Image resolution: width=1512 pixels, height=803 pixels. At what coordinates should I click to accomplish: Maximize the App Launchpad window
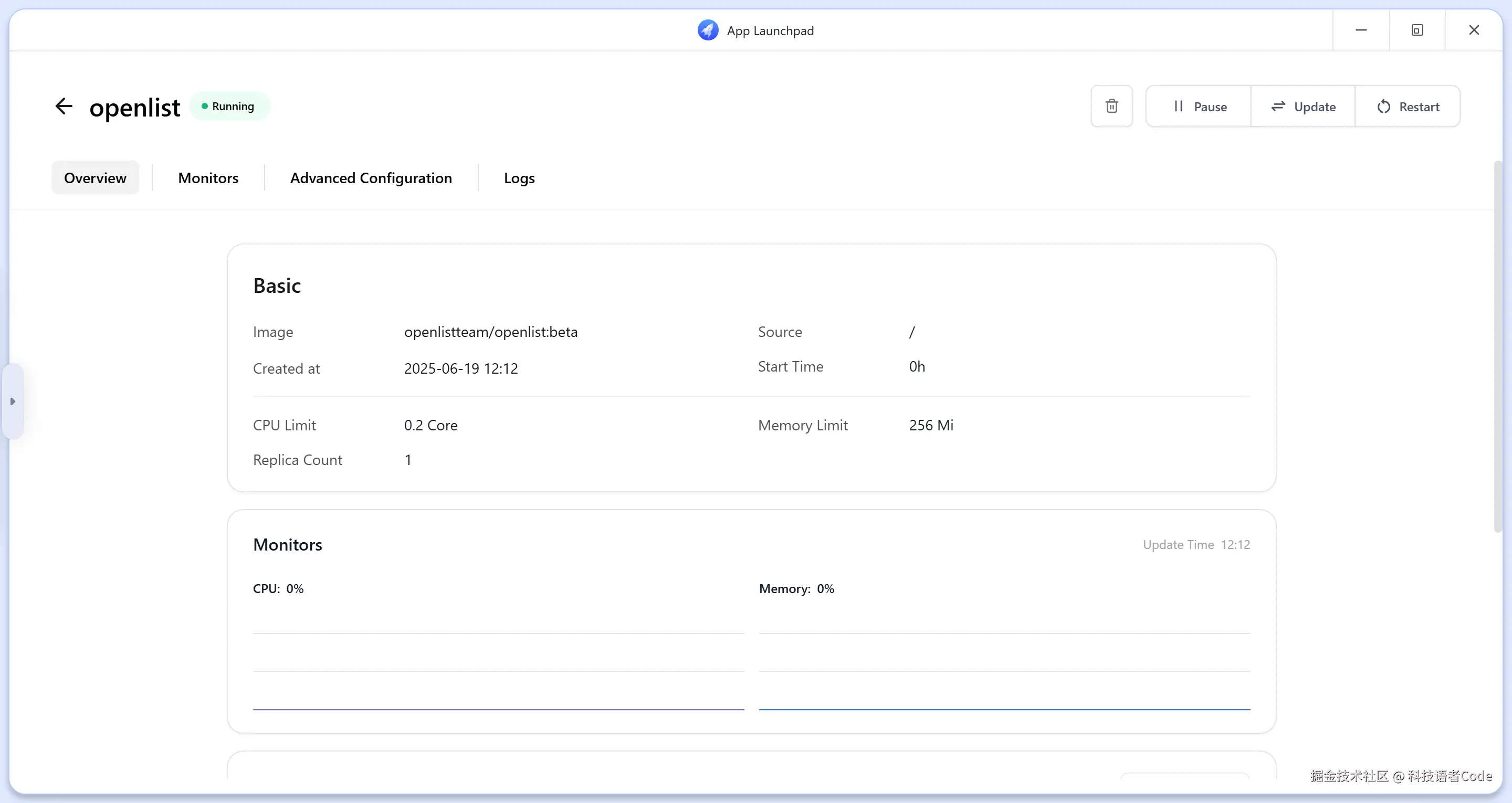(x=1417, y=30)
